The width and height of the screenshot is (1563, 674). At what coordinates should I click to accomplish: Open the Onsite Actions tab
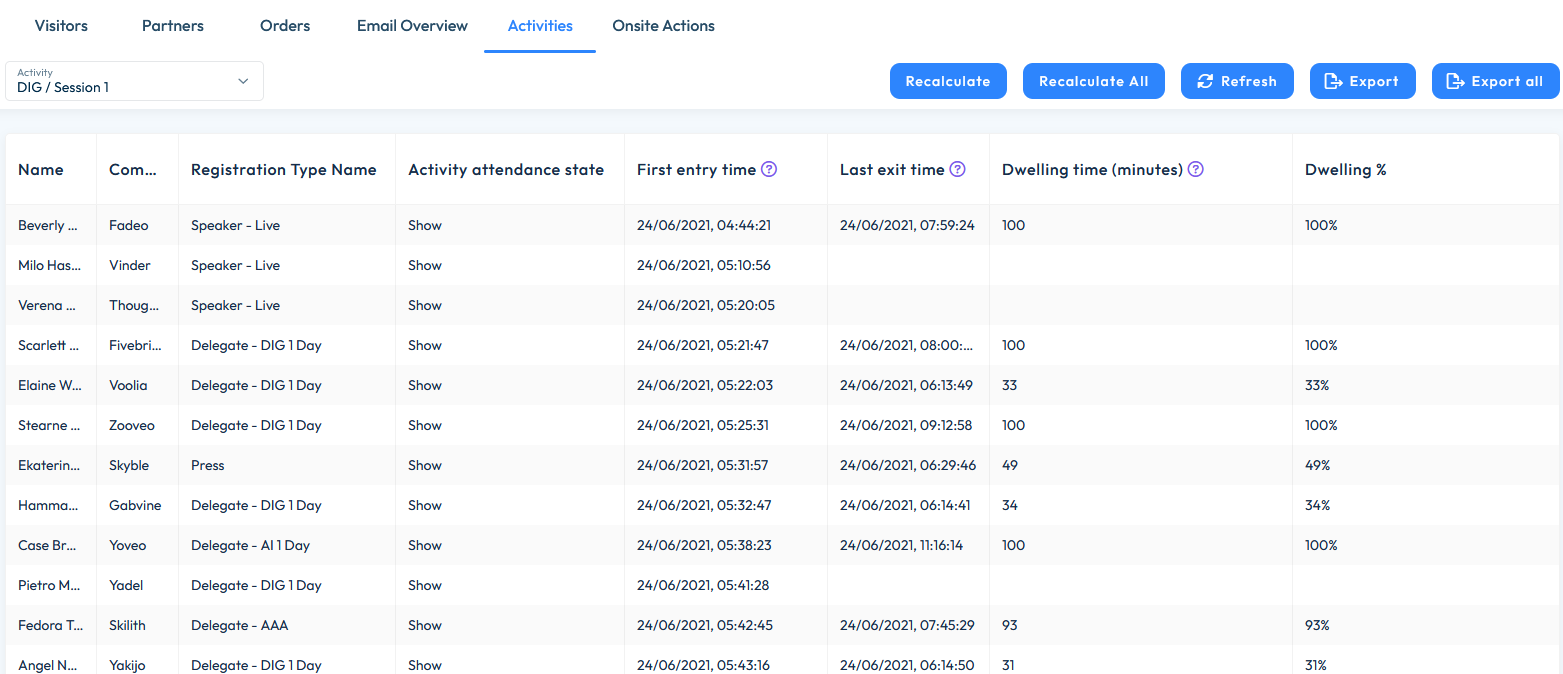[x=663, y=26]
